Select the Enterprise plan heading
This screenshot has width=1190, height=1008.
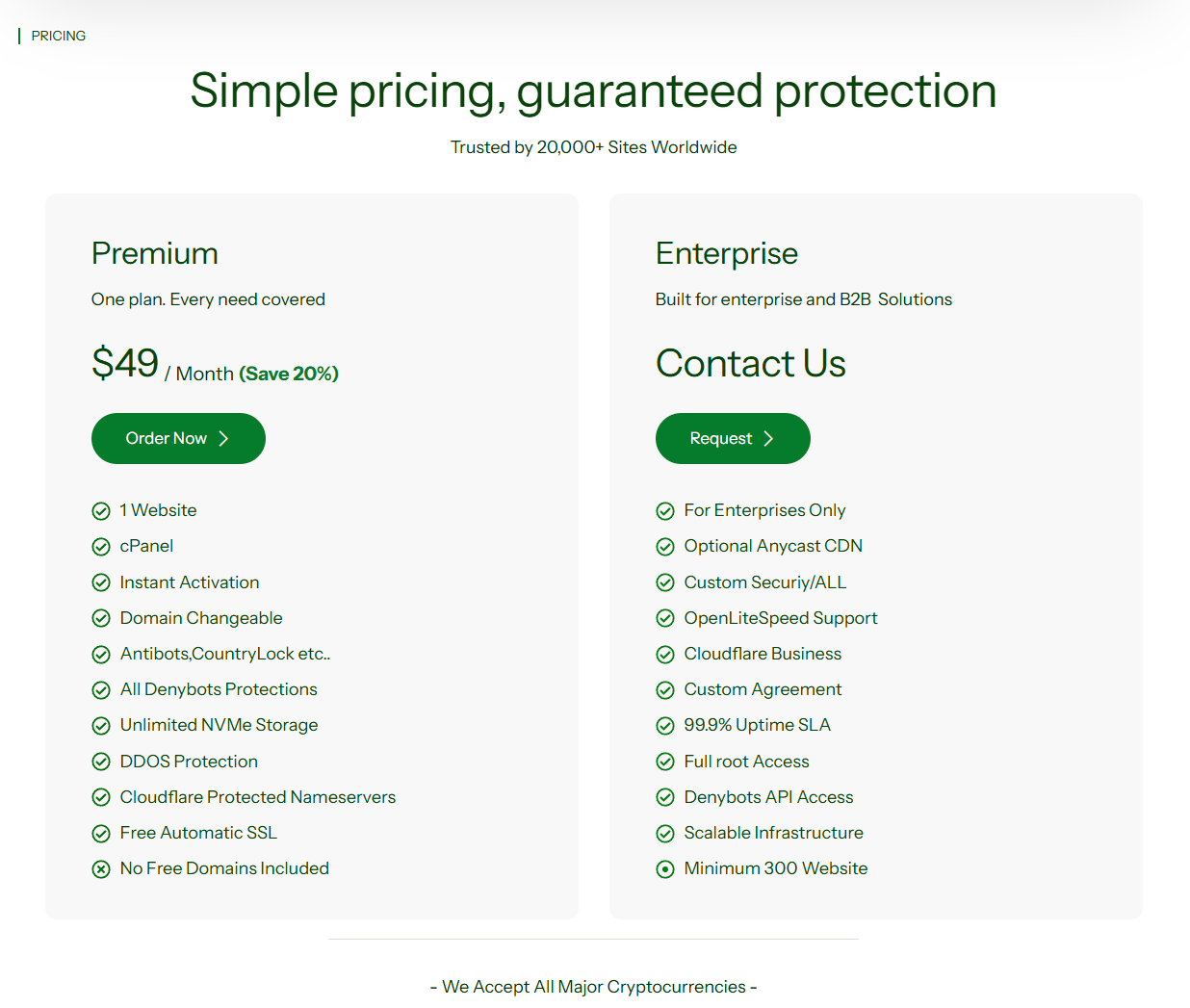point(727,253)
